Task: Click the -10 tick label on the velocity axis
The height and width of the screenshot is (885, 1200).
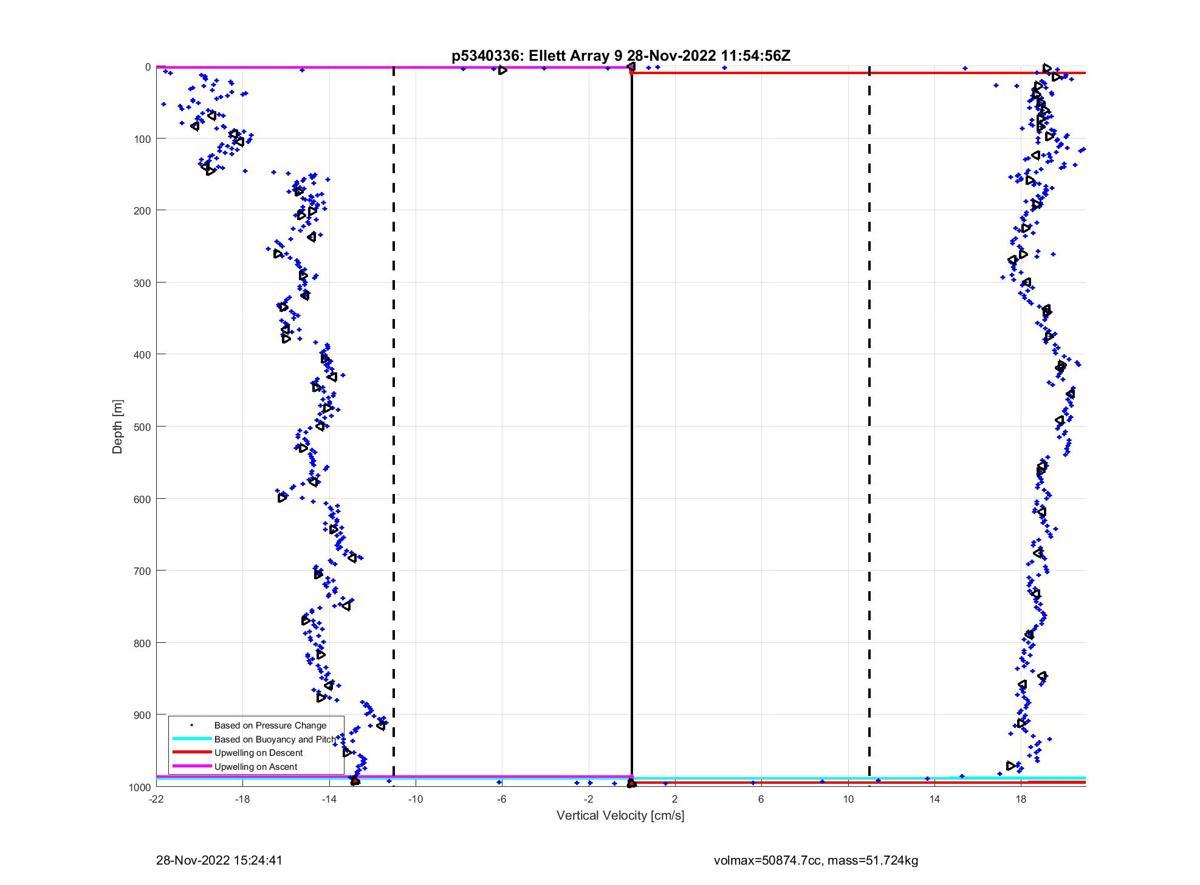Action: point(415,799)
